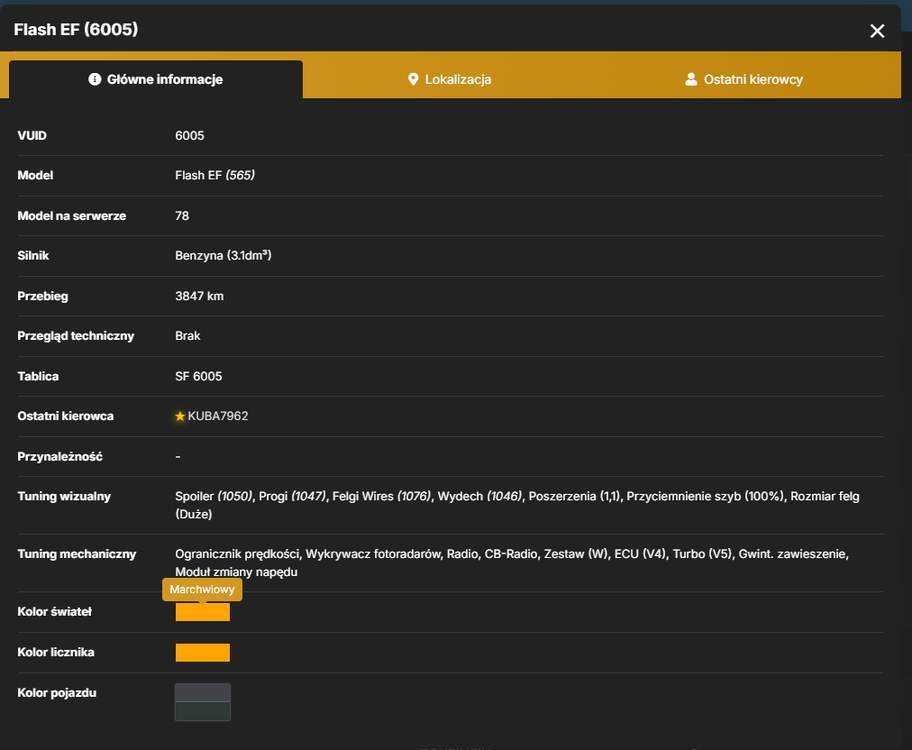Click the Kolor licznika orange swatch
Screen dimensions: 912x750
point(202,653)
